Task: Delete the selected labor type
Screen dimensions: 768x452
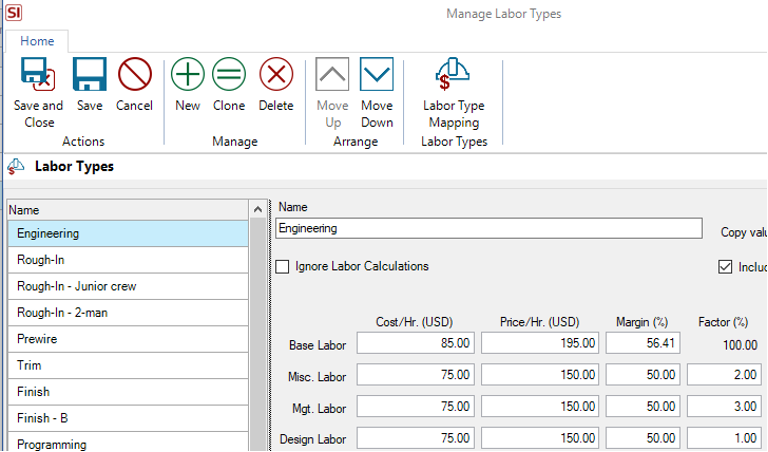Action: [276, 74]
